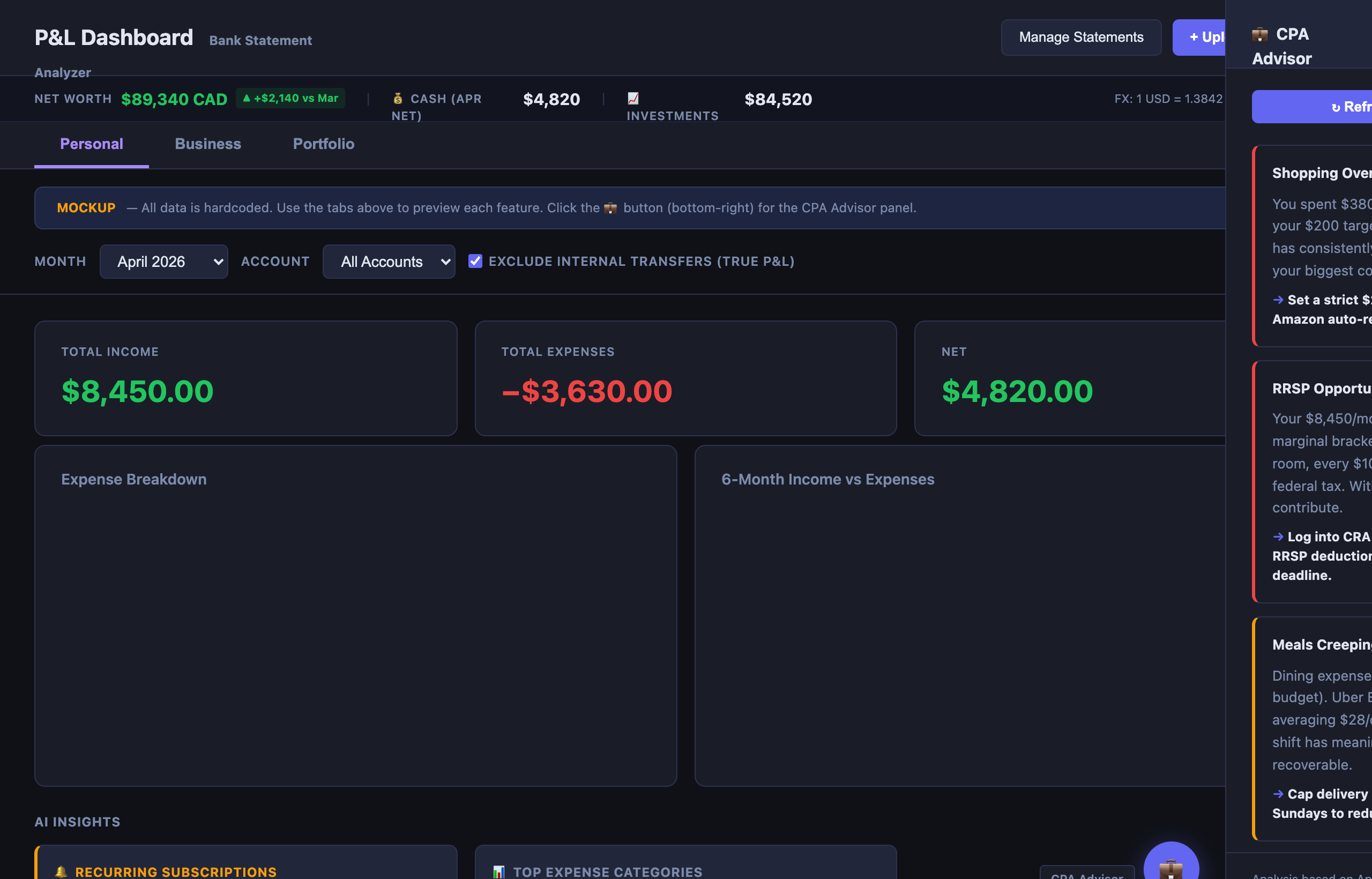Image resolution: width=1372 pixels, height=879 pixels.
Task: Click the investments value $84,520
Action: point(778,99)
